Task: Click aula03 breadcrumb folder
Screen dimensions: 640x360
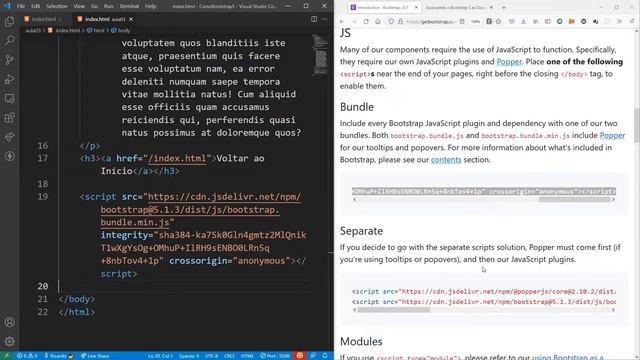Action: [33, 31]
